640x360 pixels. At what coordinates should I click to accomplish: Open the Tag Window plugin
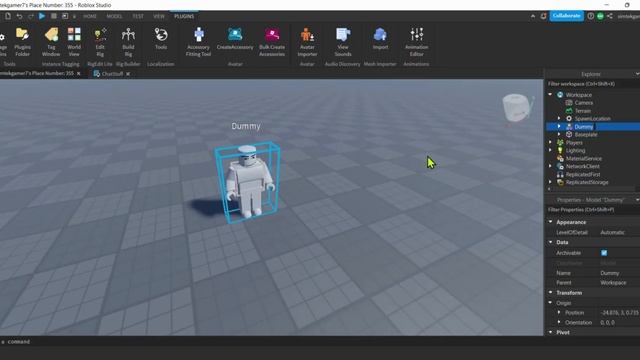click(x=51, y=42)
